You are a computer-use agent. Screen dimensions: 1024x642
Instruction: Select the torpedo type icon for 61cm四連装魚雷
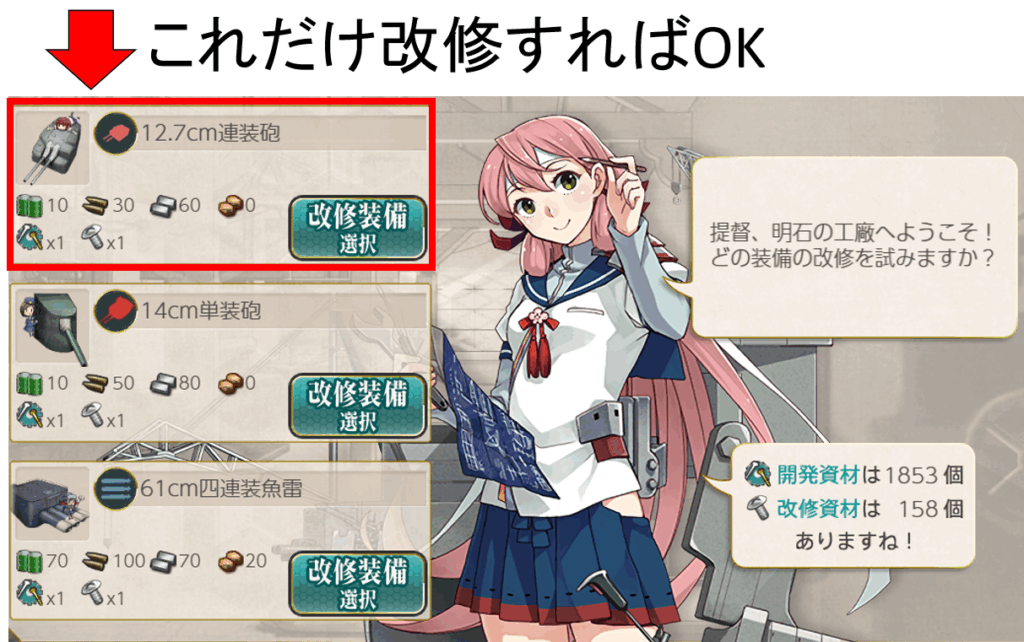click(x=116, y=489)
